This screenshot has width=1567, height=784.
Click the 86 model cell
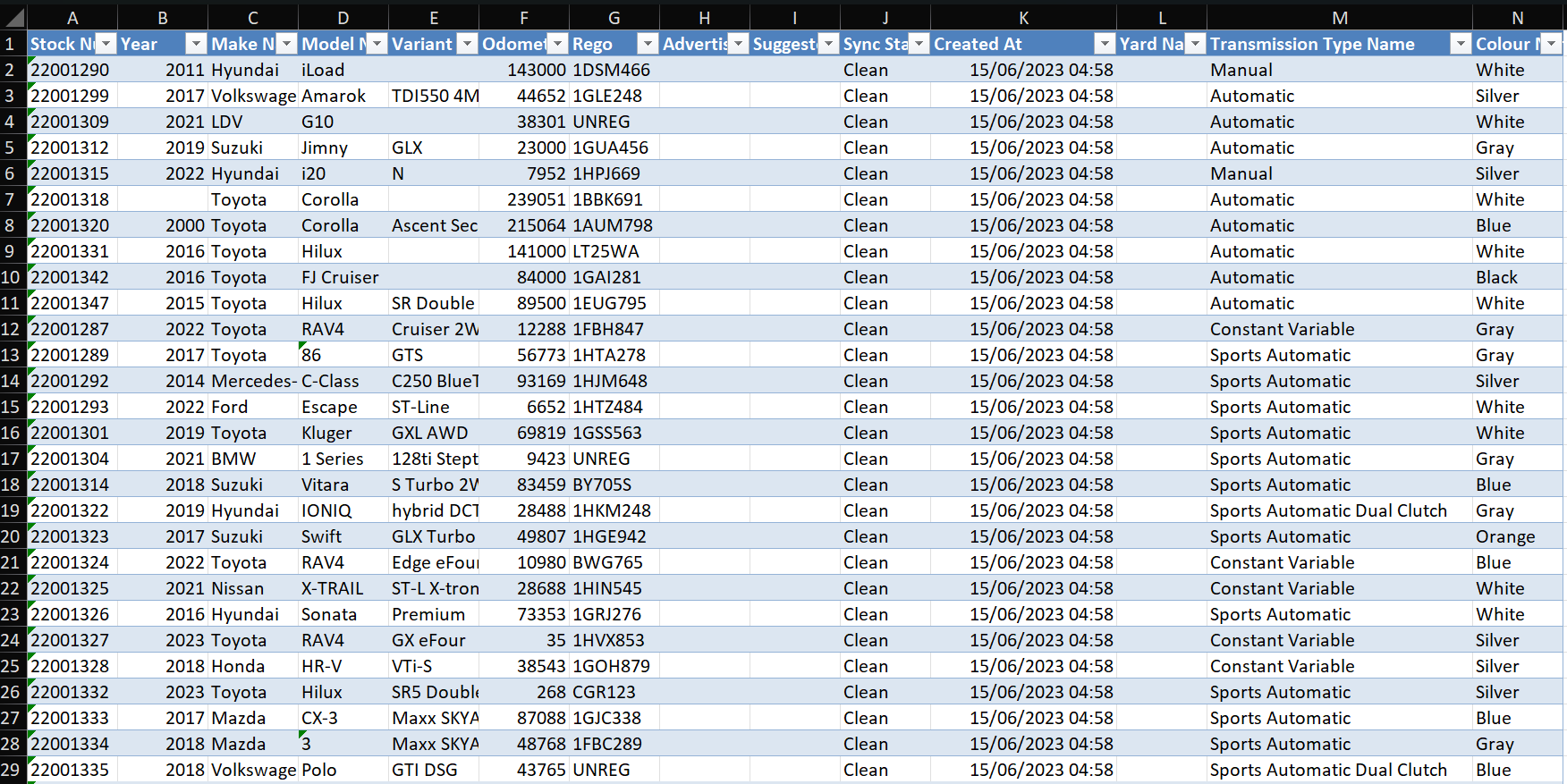[x=343, y=355]
